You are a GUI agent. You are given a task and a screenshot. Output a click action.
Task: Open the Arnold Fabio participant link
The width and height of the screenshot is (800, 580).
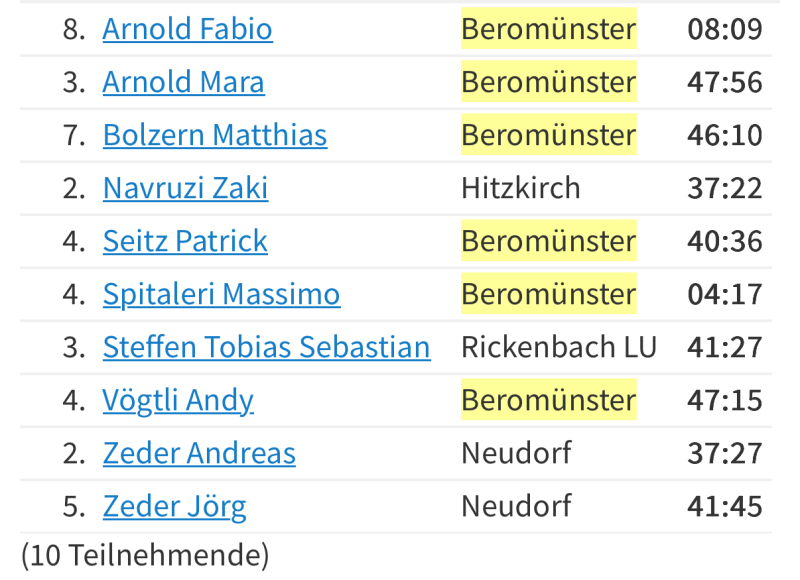(187, 29)
